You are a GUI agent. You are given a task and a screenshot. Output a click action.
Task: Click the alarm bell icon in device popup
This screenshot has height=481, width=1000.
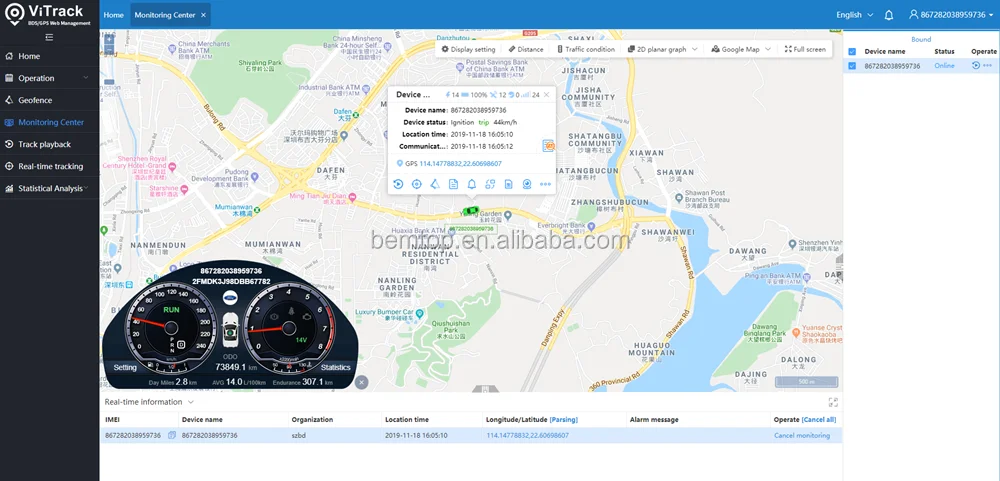click(x=472, y=184)
